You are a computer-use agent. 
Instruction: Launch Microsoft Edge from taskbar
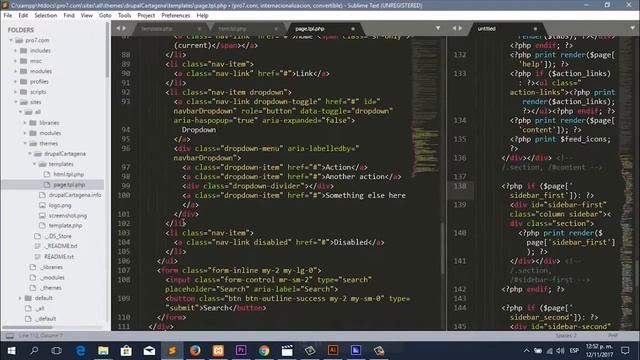click(x=80, y=351)
